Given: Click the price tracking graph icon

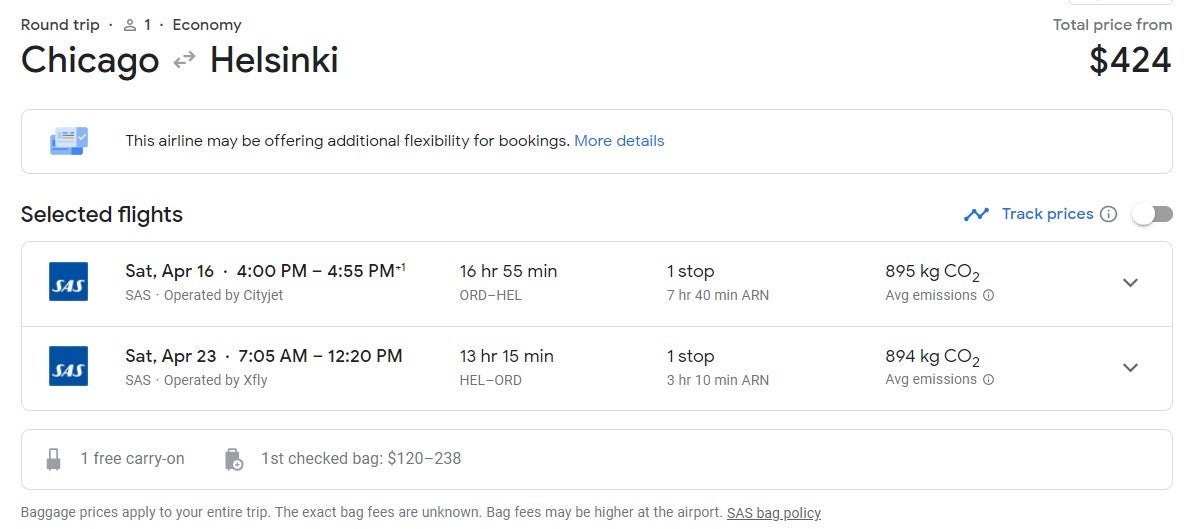Looking at the screenshot, I should coord(976,214).
